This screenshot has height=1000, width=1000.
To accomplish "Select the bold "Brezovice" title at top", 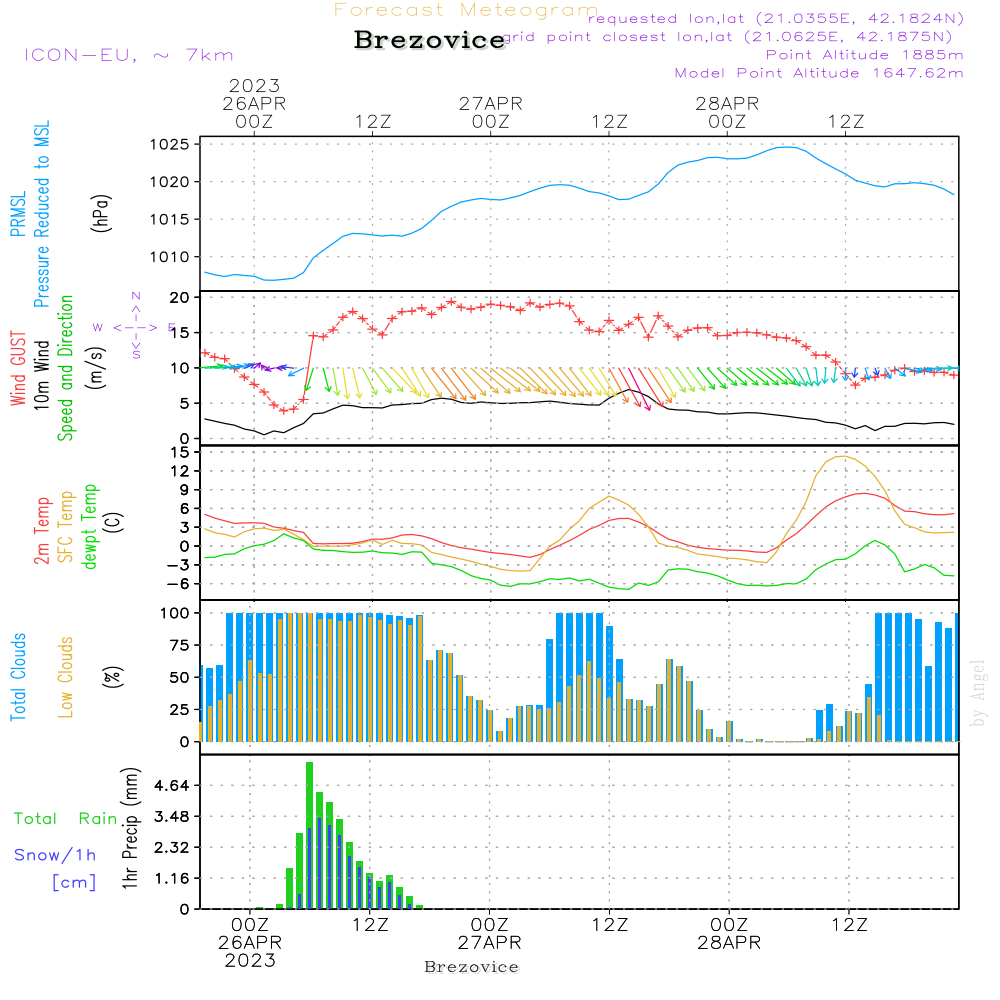I will (430, 40).
